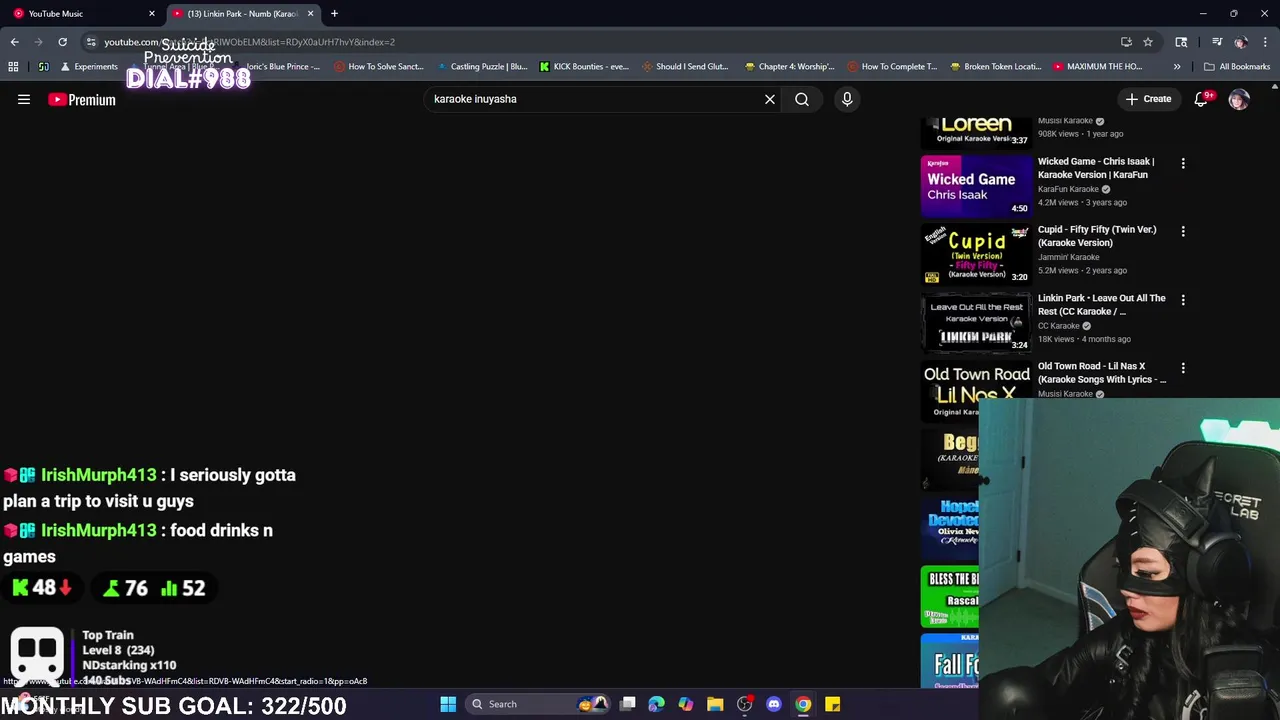The image size is (1280, 720).
Task: Open more options for Old Town Road video
Action: pyautogui.click(x=1183, y=368)
